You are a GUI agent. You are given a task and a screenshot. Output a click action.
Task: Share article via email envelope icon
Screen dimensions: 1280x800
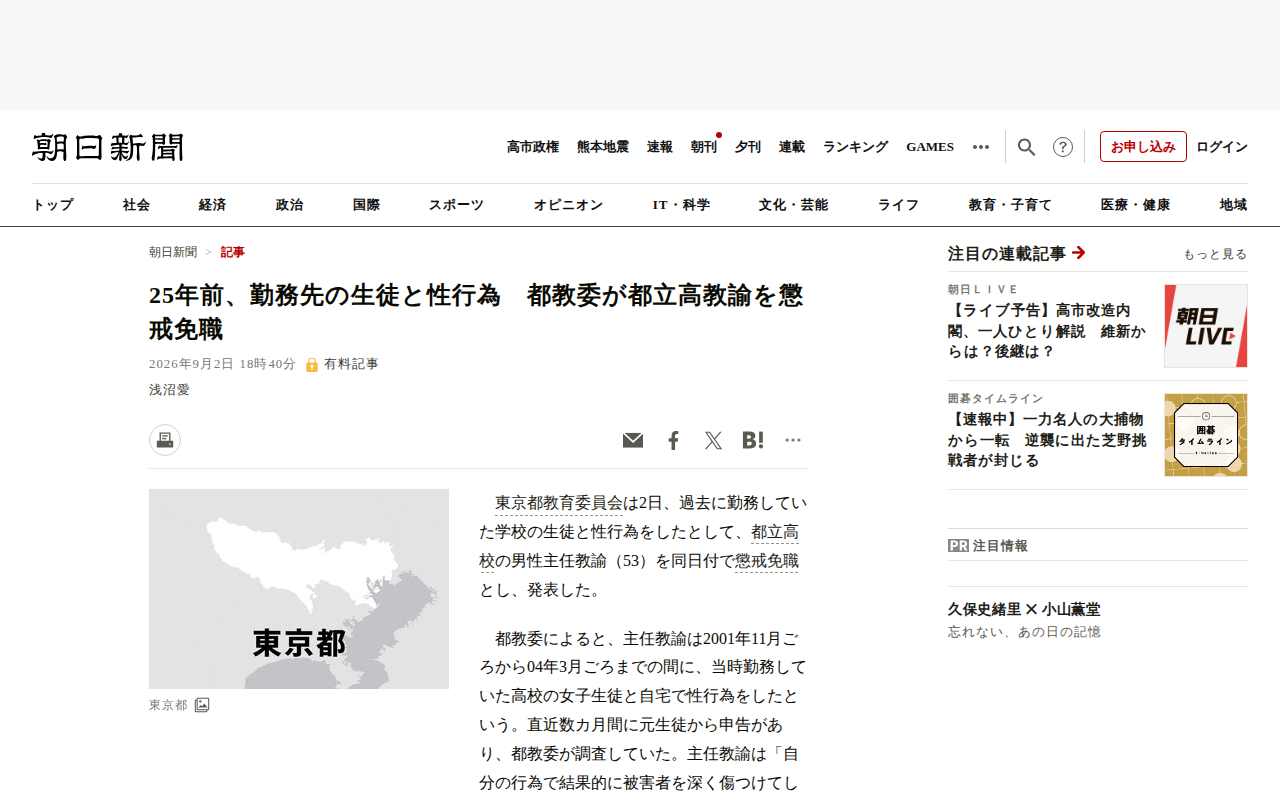pyautogui.click(x=633, y=440)
